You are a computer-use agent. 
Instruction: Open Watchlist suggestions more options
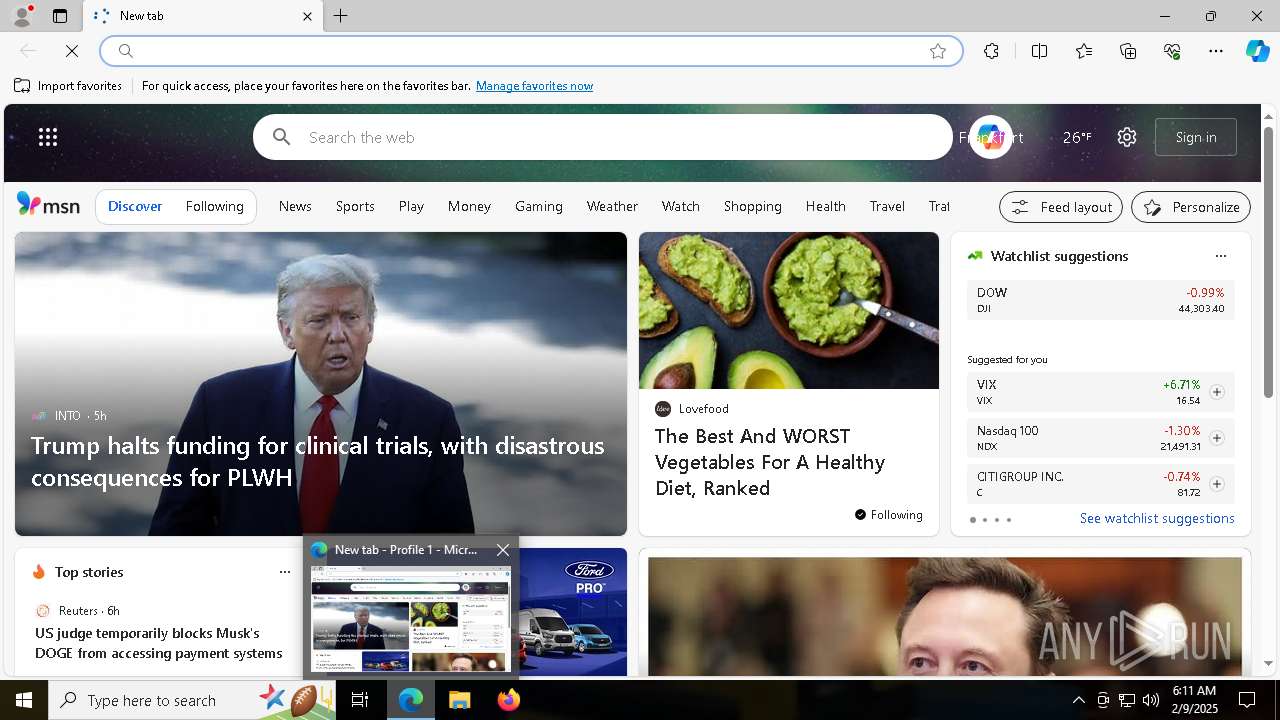click(1221, 256)
